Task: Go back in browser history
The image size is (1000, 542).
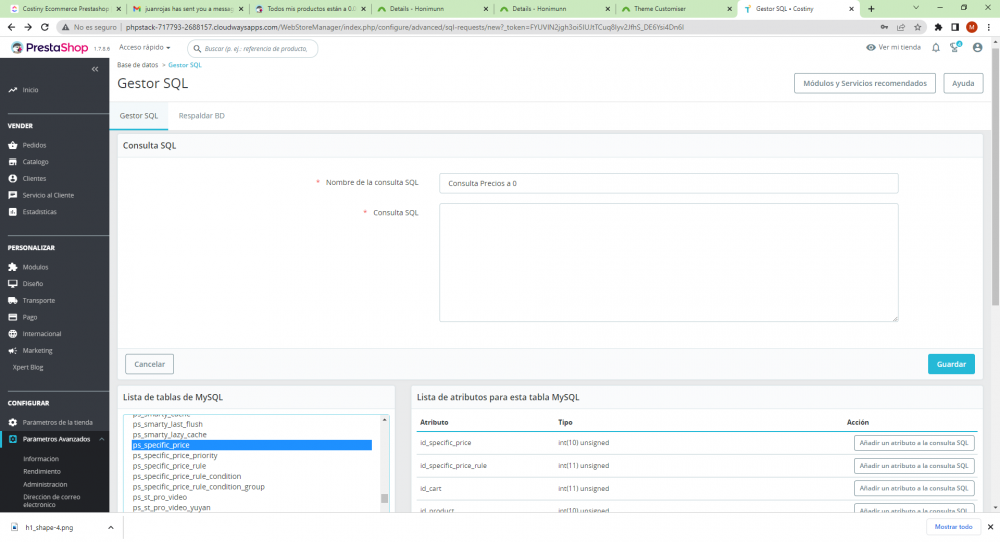Action: pos(11,27)
